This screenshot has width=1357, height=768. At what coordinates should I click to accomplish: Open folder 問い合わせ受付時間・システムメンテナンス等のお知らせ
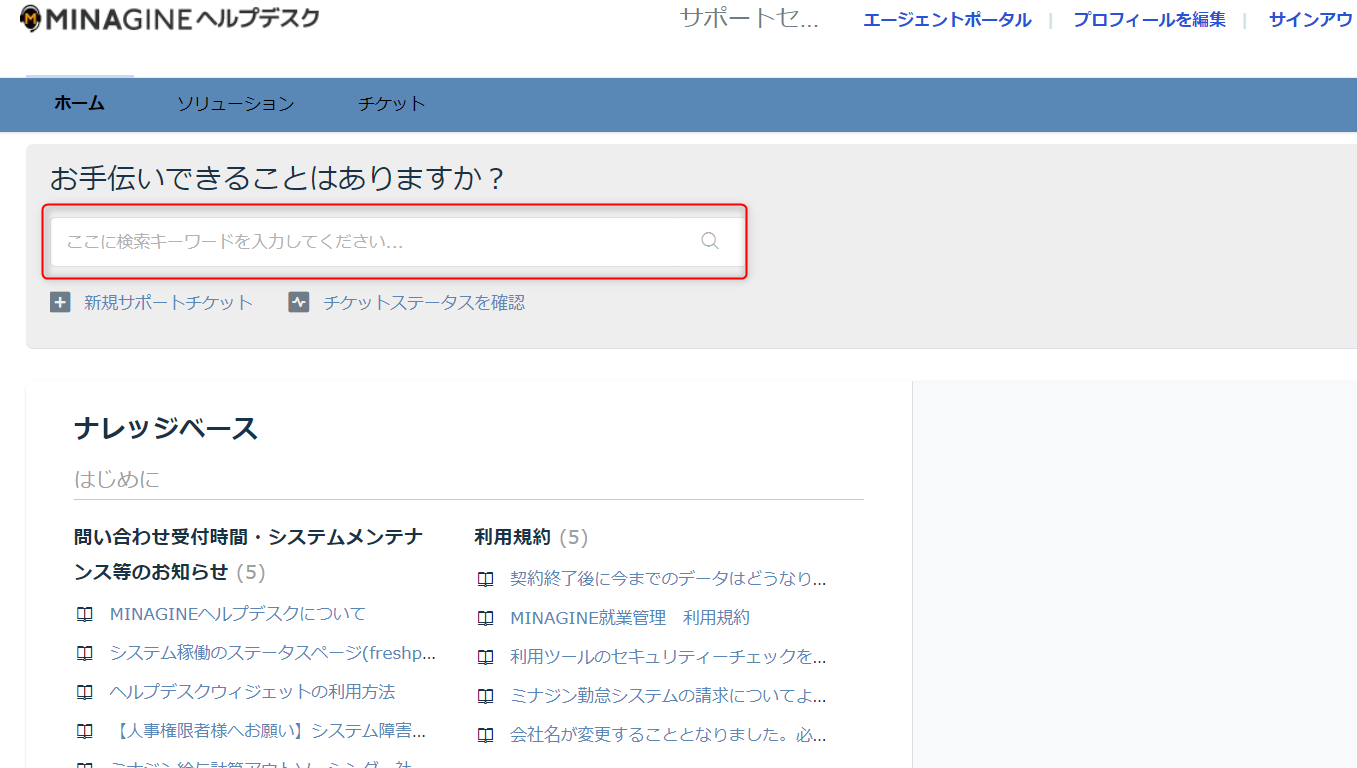click(249, 555)
